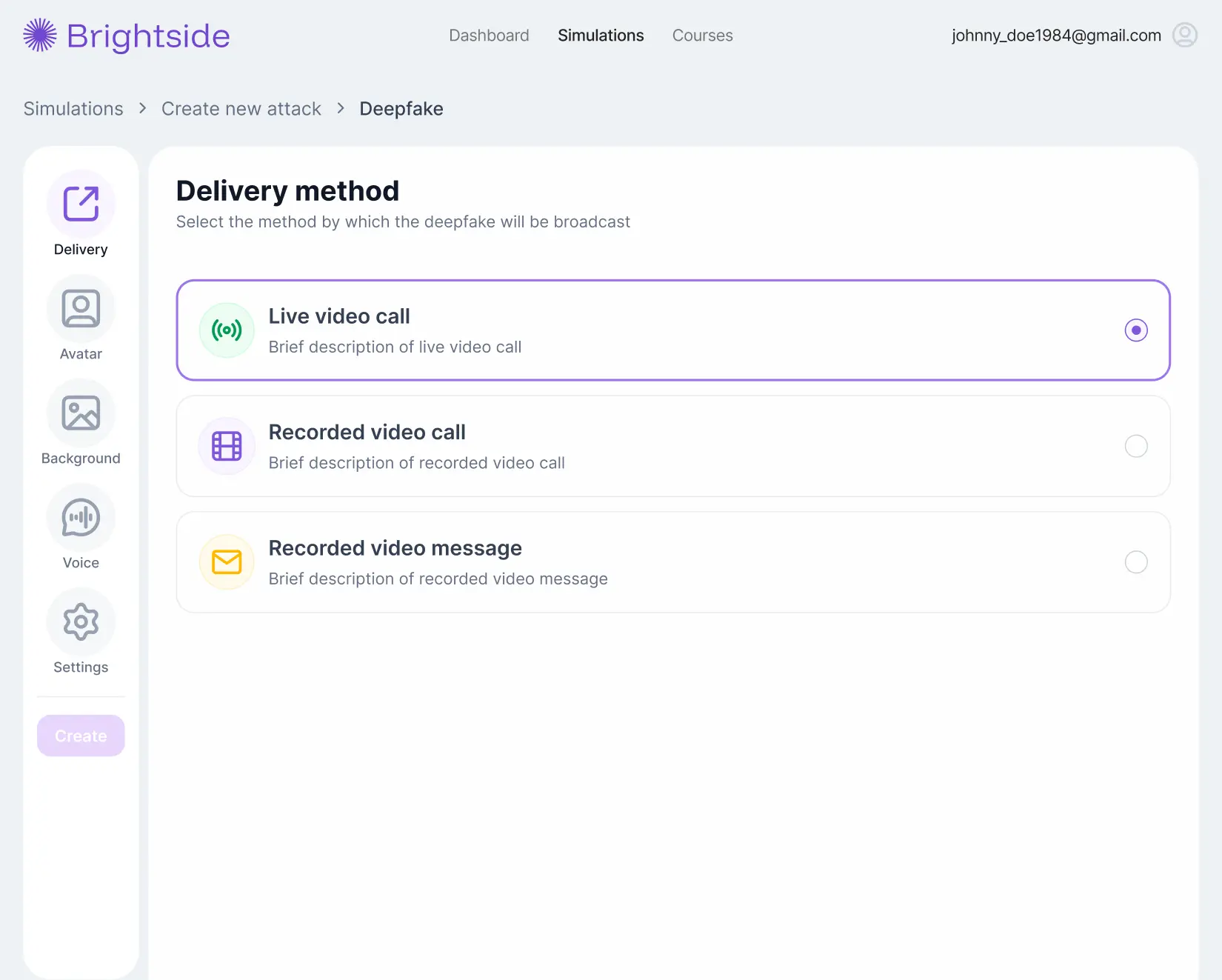Open the Simulations navigation item
This screenshot has width=1222, height=980.
[x=601, y=35]
